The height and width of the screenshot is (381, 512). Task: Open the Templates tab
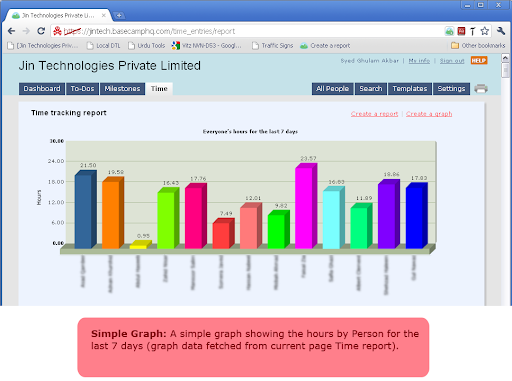(x=410, y=89)
